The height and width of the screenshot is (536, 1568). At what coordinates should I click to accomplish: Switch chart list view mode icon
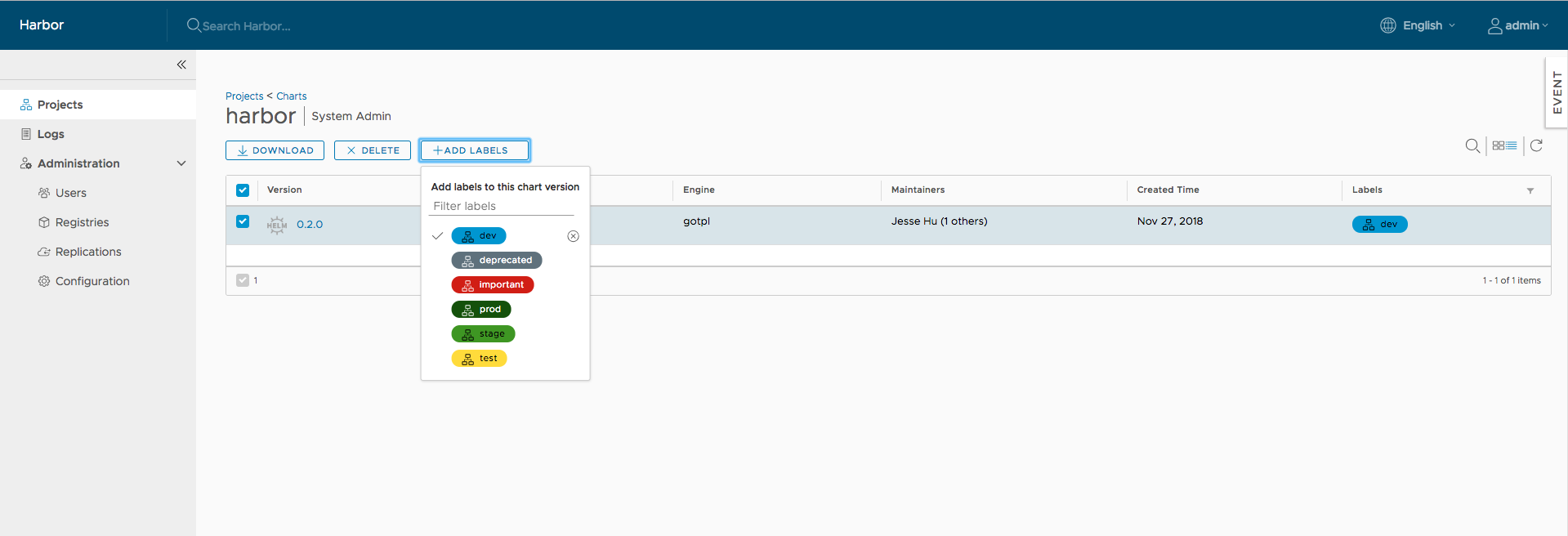(1504, 145)
